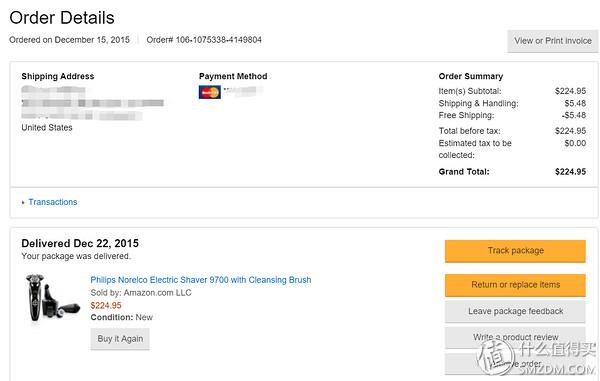The image size is (600, 381).
Task: Open the Track package button
Action: (515, 251)
